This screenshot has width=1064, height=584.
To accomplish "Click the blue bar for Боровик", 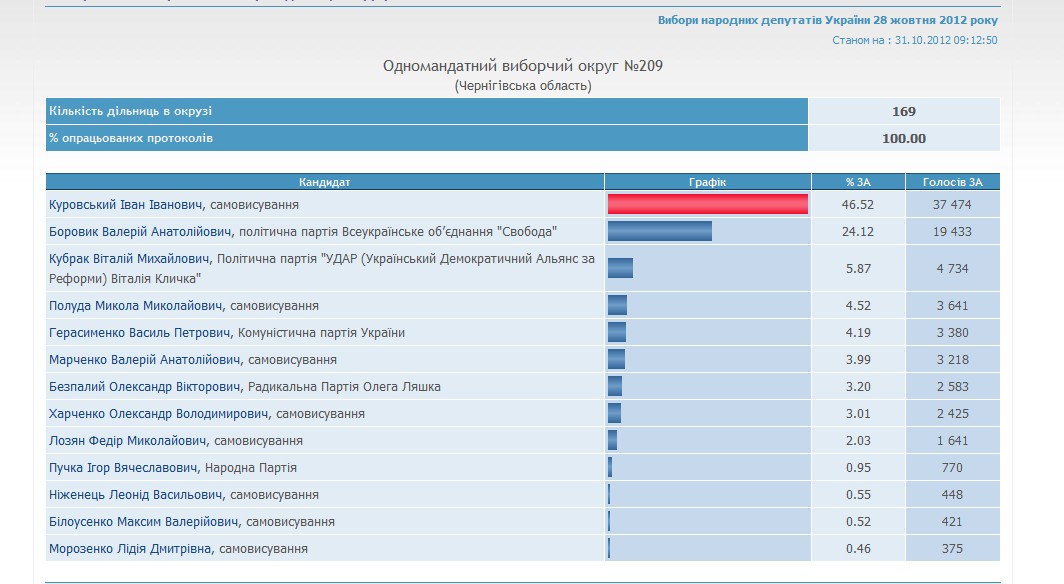I will (x=659, y=231).
